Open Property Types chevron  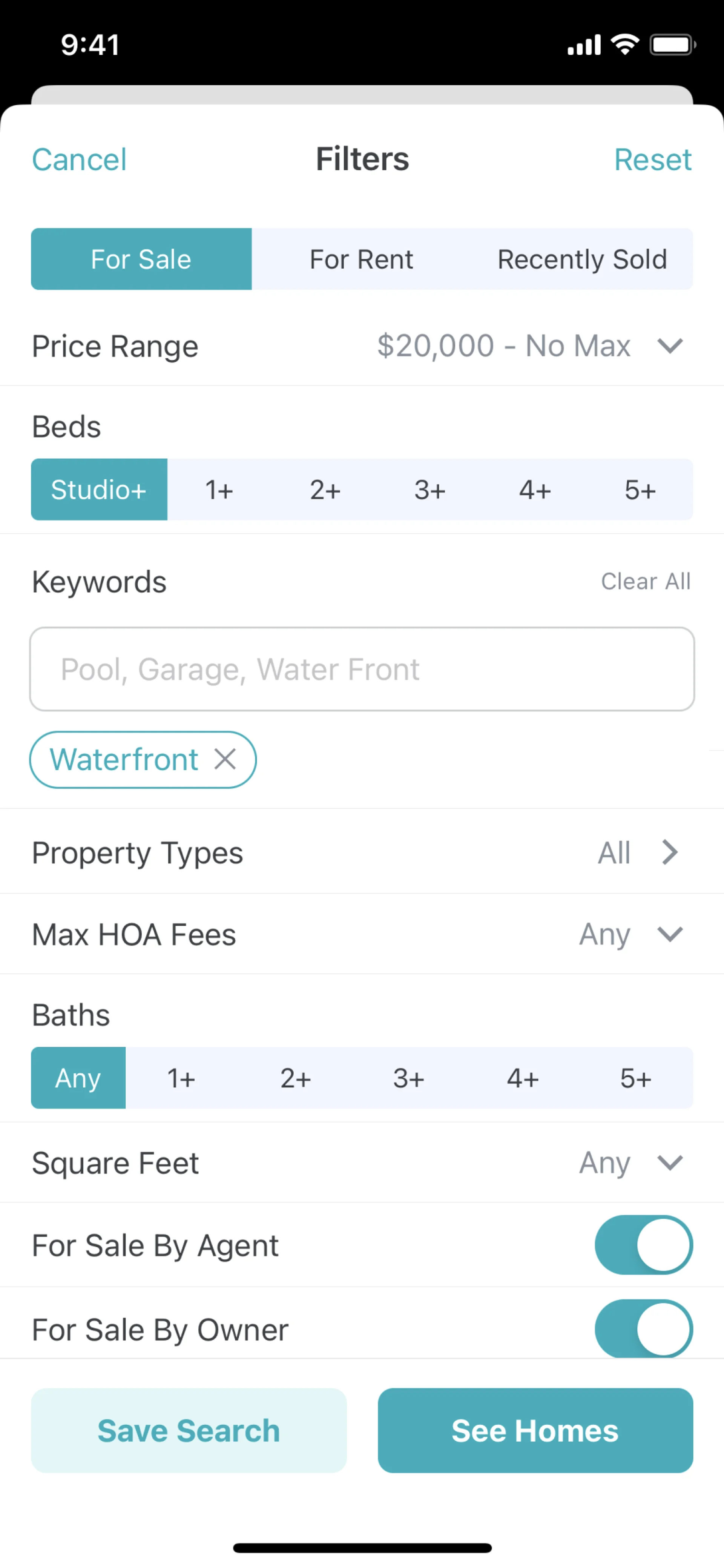pos(670,852)
